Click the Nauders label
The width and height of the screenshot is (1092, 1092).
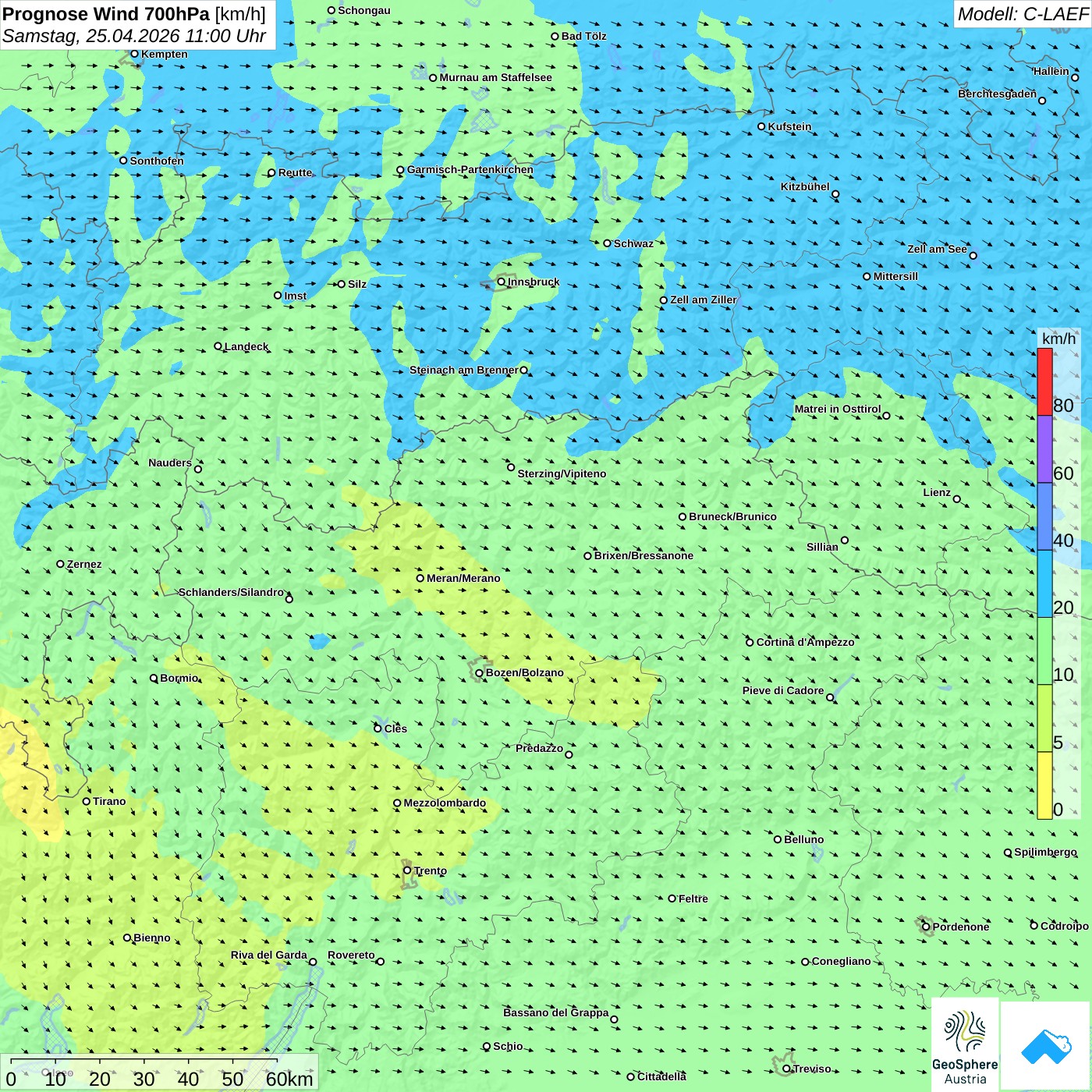(170, 463)
